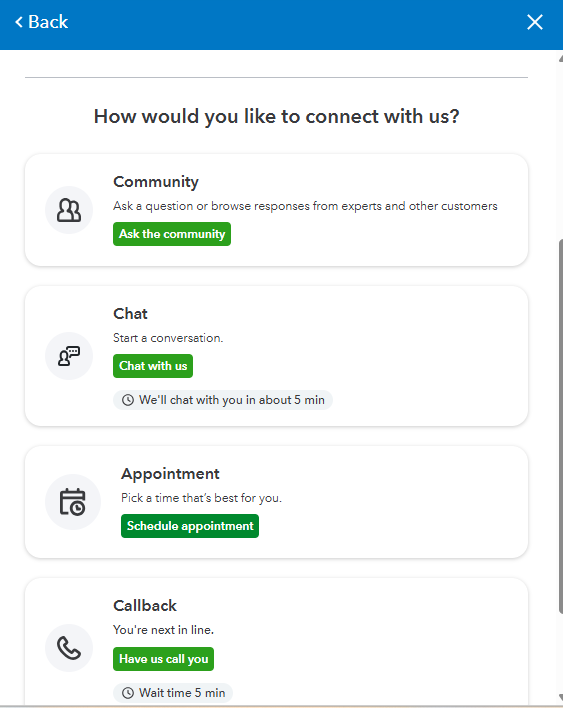This screenshot has width=563, height=708.
Task: Select the Callback card heading
Action: pos(145,606)
